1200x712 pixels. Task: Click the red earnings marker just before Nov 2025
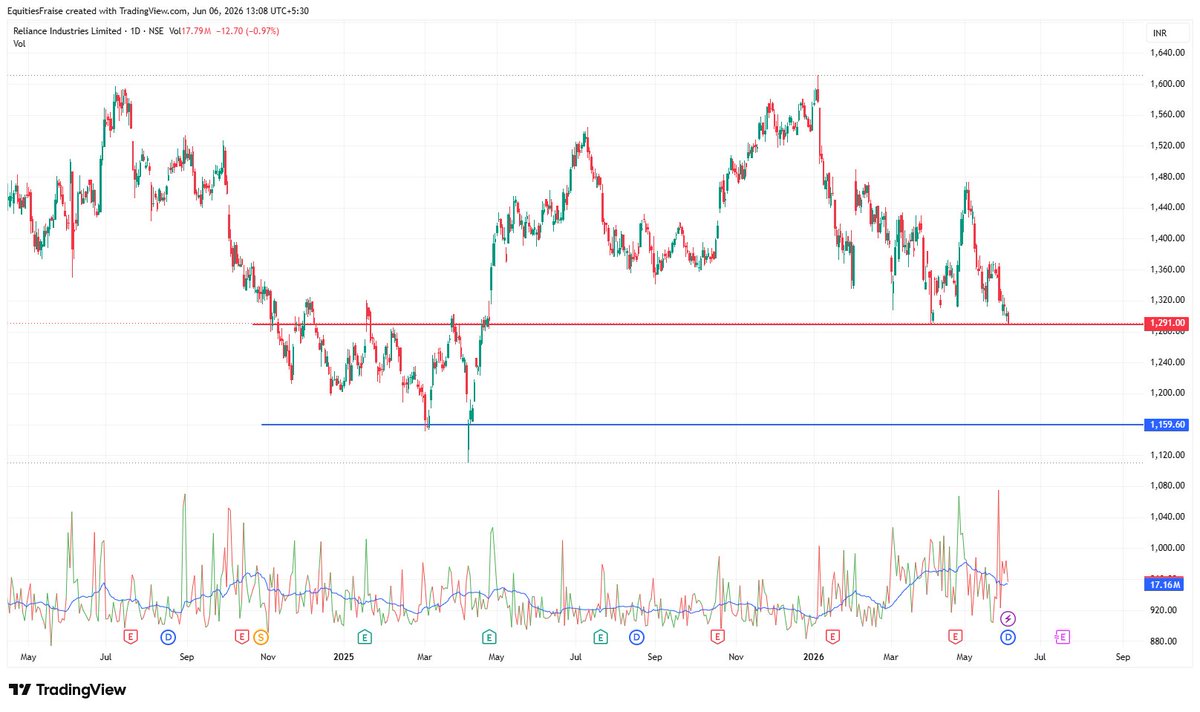click(x=716, y=636)
